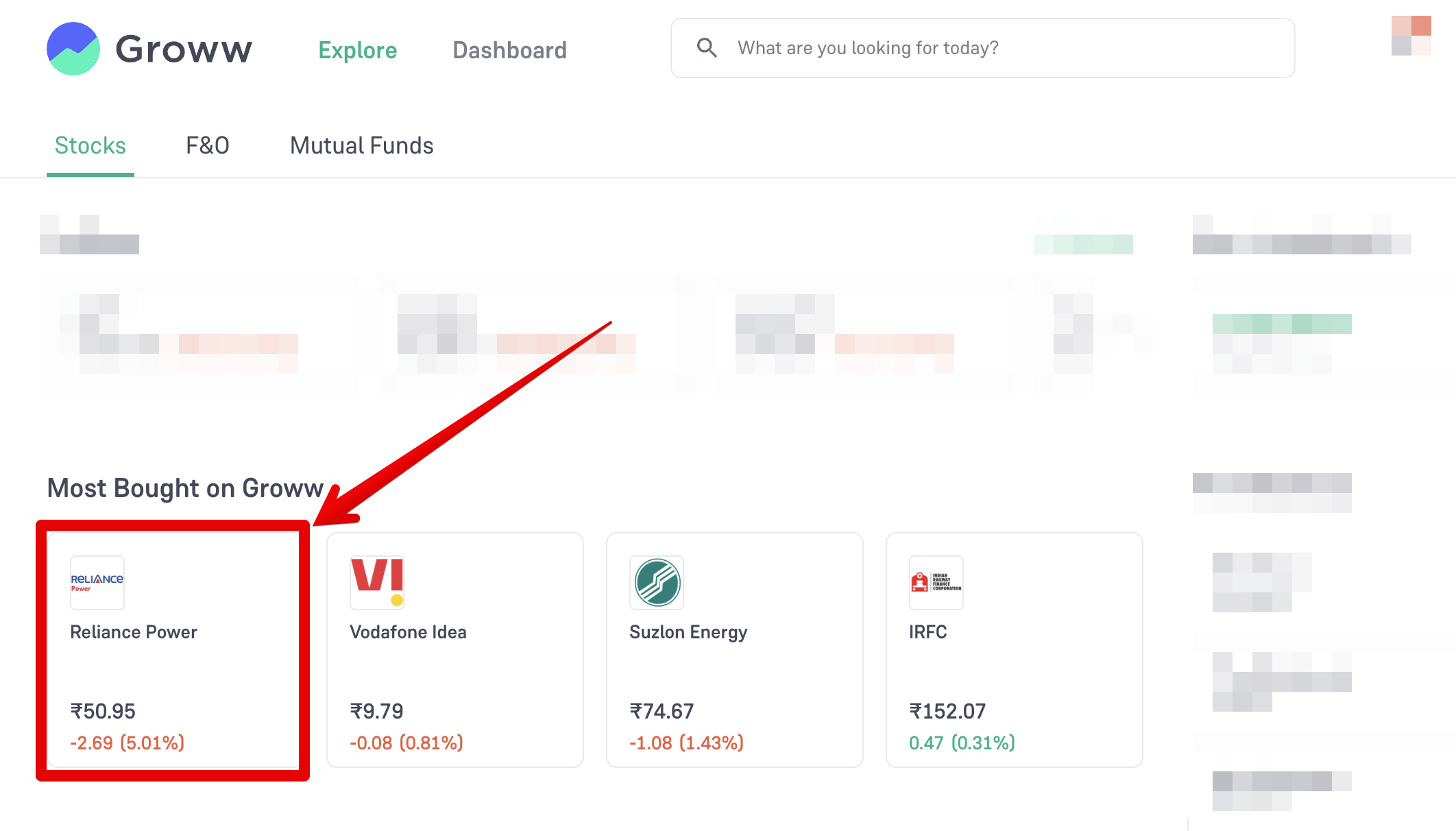This screenshot has height=831, width=1456.
Task: Click the Groww brand name text
Action: click(184, 49)
